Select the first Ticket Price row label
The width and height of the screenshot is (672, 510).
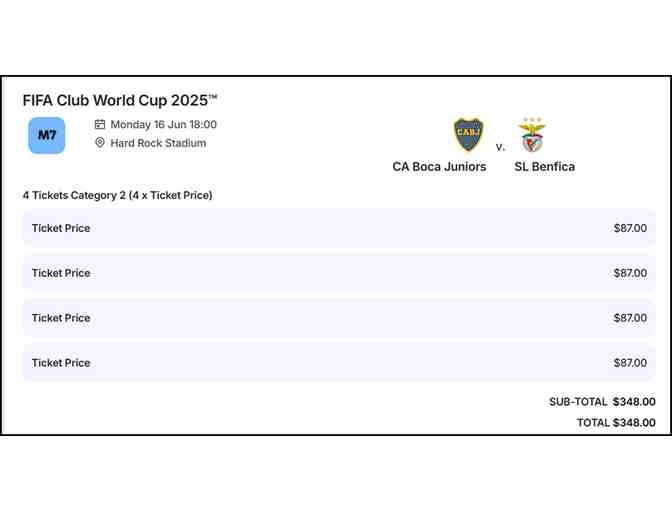click(x=61, y=228)
